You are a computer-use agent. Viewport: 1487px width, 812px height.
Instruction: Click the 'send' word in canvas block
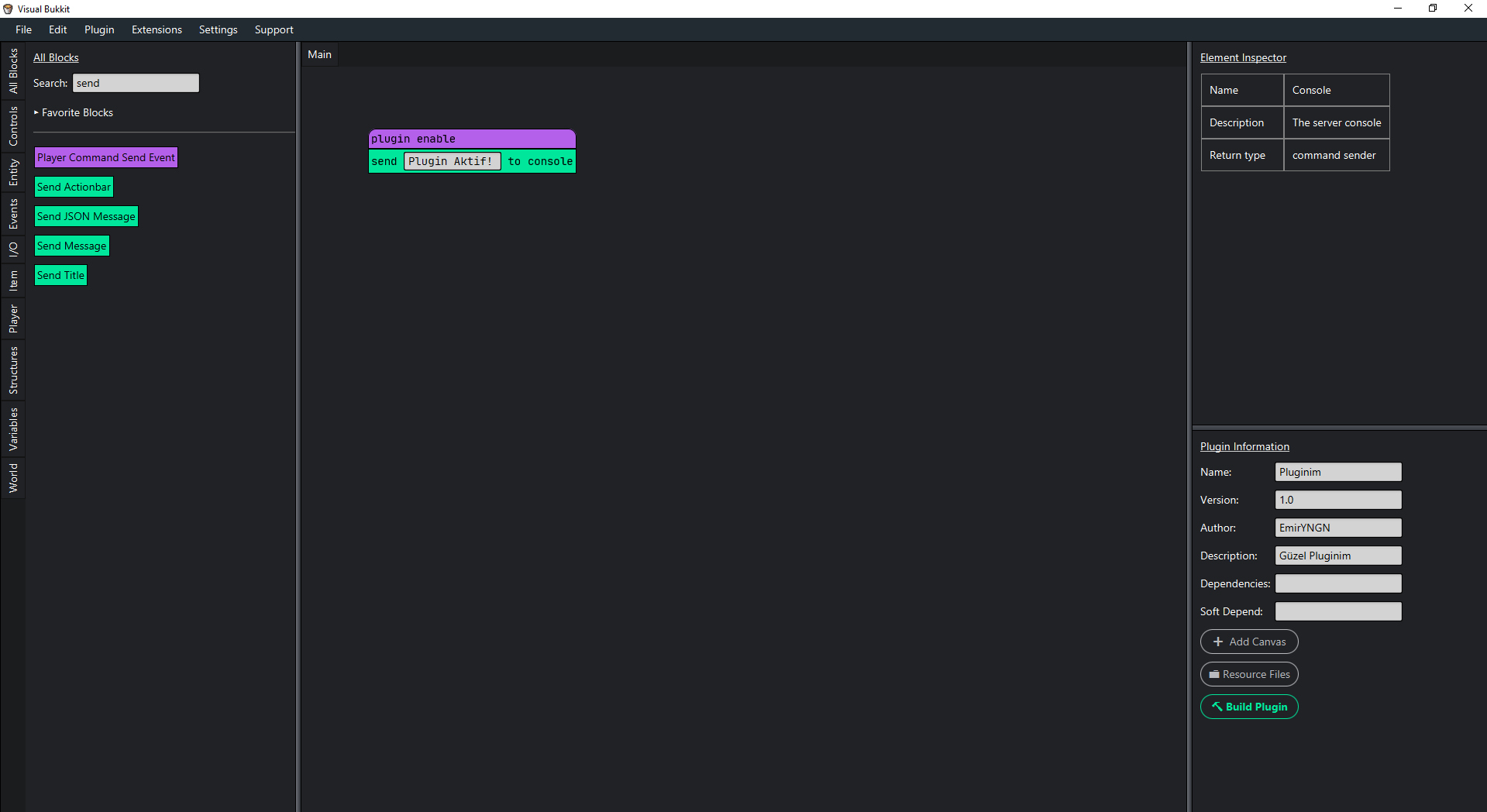[384, 161]
